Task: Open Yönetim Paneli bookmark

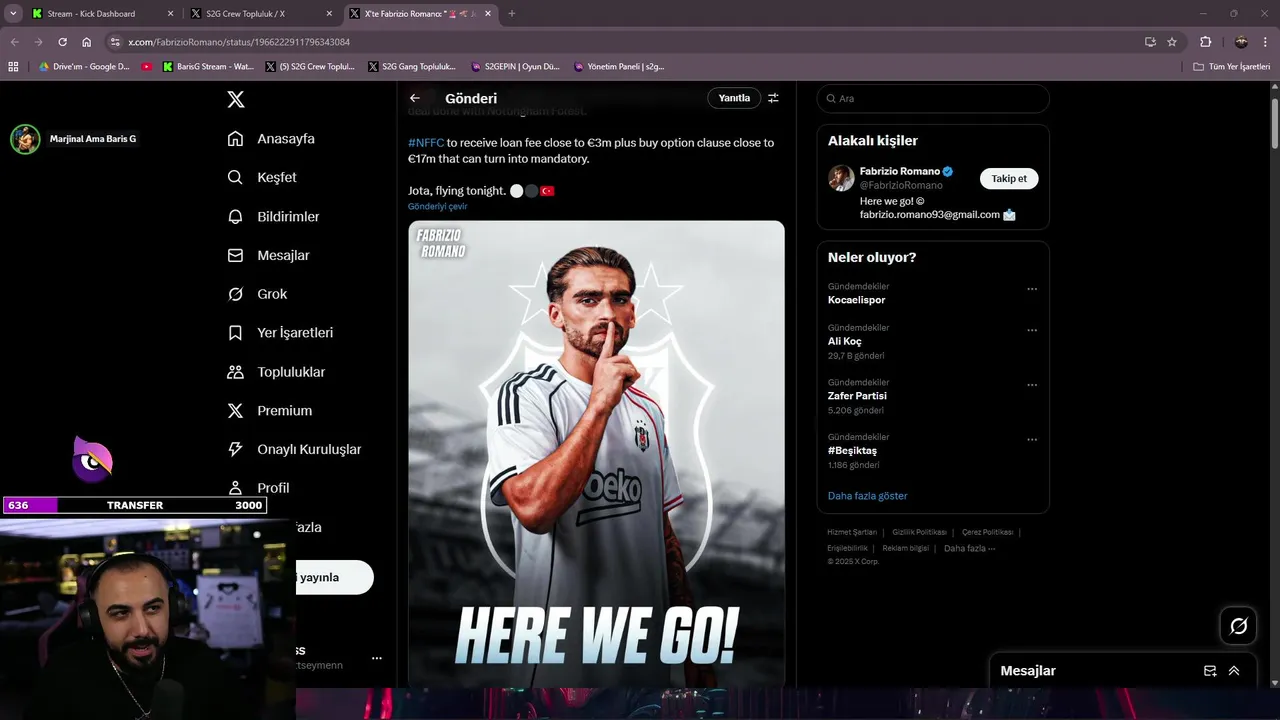Action: pyautogui.click(x=619, y=67)
